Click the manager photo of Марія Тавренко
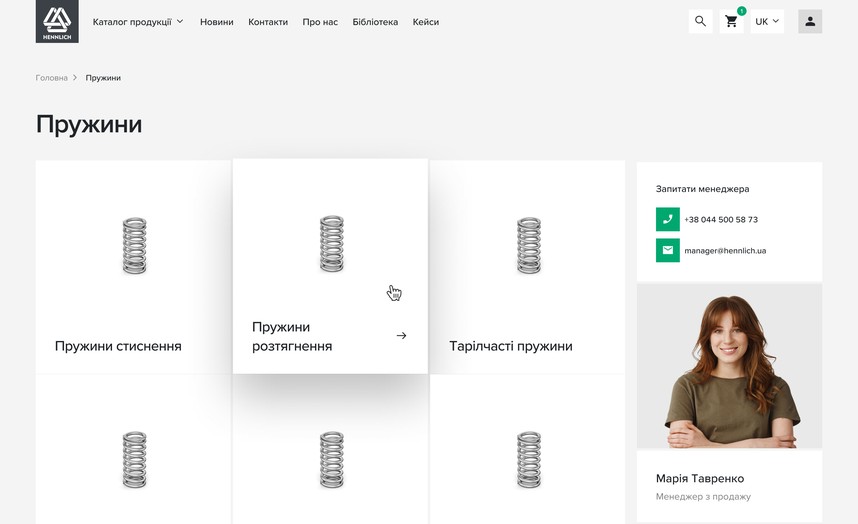This screenshot has width=858, height=524. [x=729, y=366]
